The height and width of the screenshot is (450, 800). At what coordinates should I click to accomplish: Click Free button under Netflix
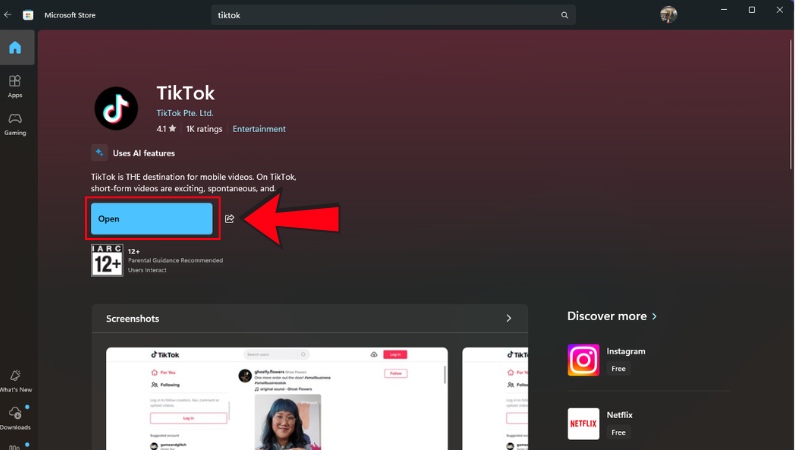coord(618,432)
